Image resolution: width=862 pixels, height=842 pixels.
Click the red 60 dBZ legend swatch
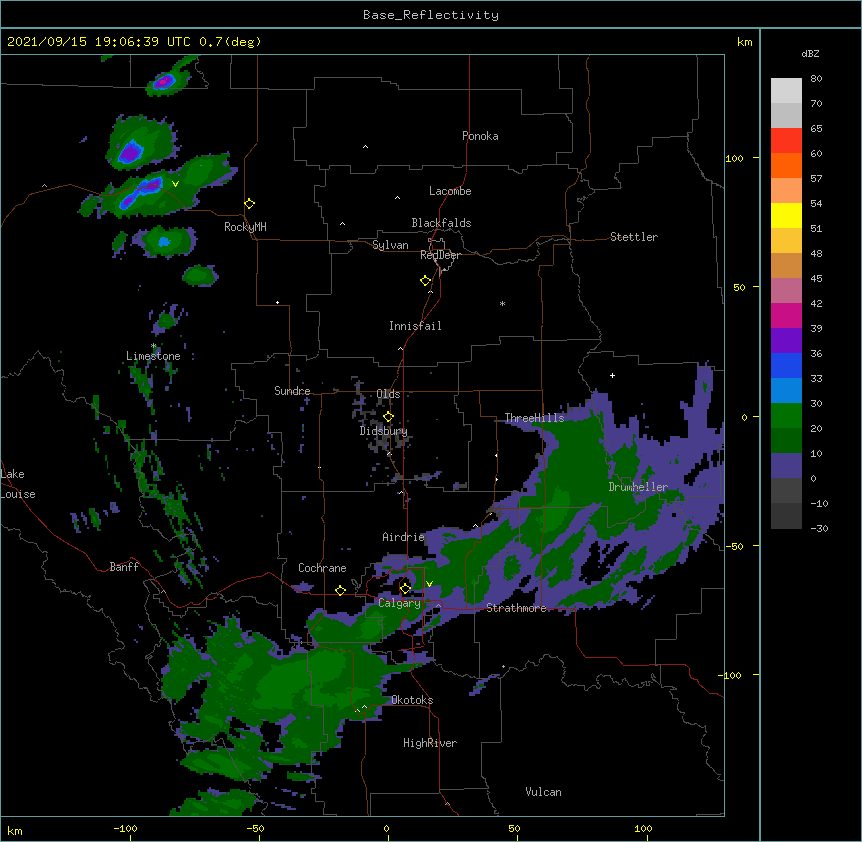(x=786, y=140)
